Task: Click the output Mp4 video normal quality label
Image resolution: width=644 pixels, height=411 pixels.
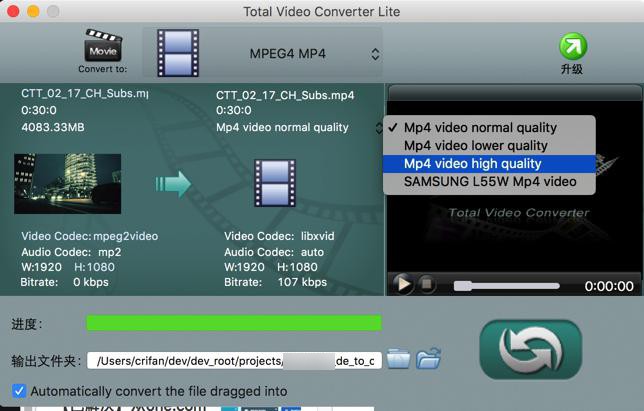Action: coord(282,128)
